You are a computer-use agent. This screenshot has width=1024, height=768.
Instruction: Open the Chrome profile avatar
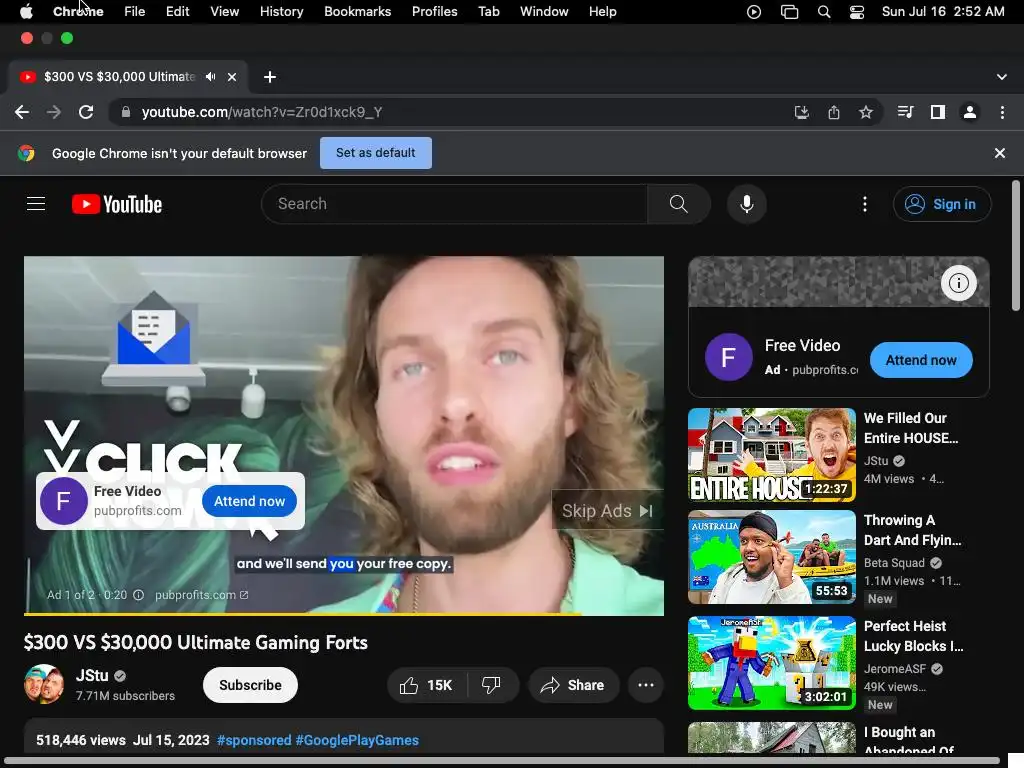click(x=970, y=112)
